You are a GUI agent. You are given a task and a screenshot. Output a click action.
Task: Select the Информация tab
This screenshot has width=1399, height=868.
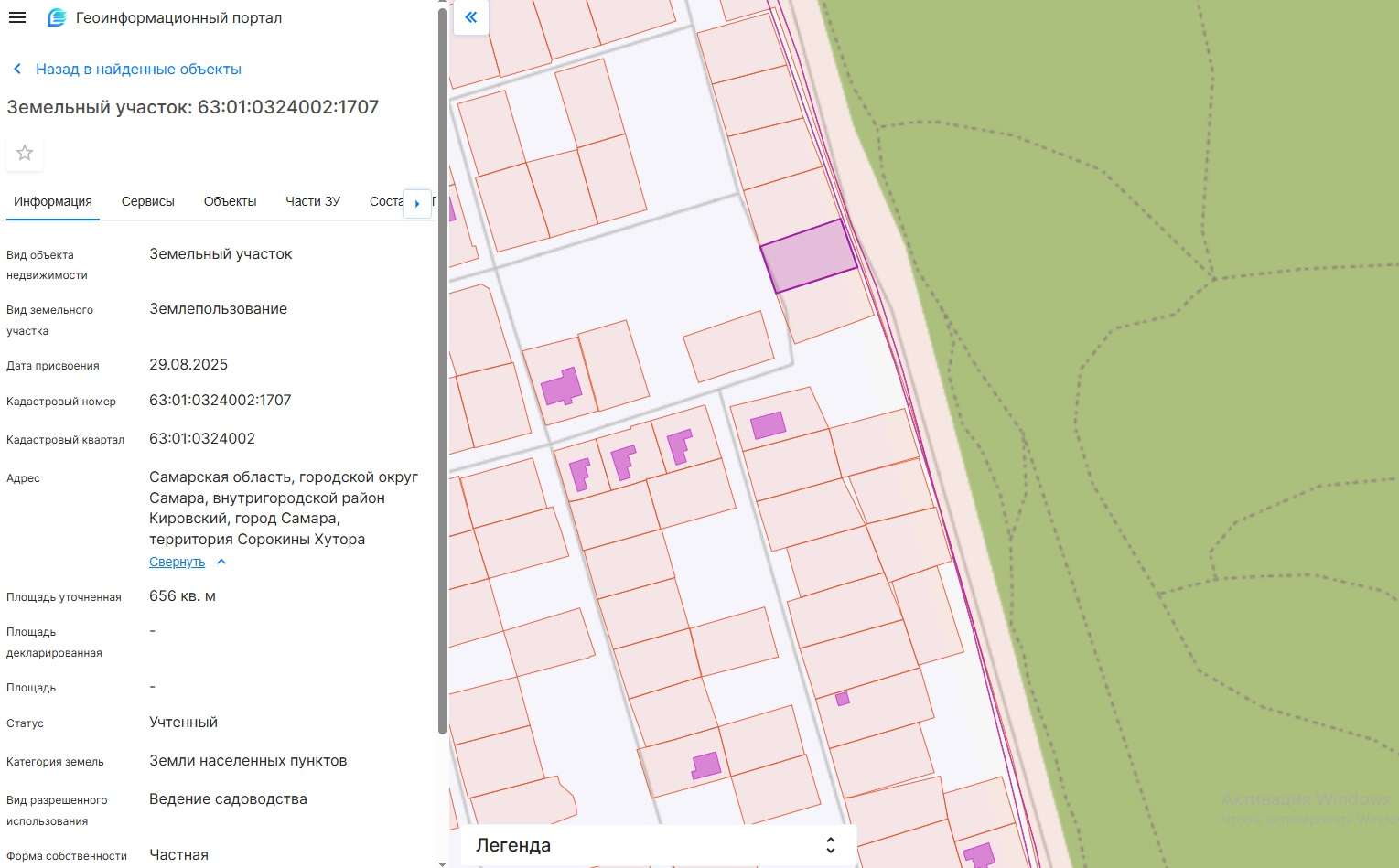pos(53,201)
